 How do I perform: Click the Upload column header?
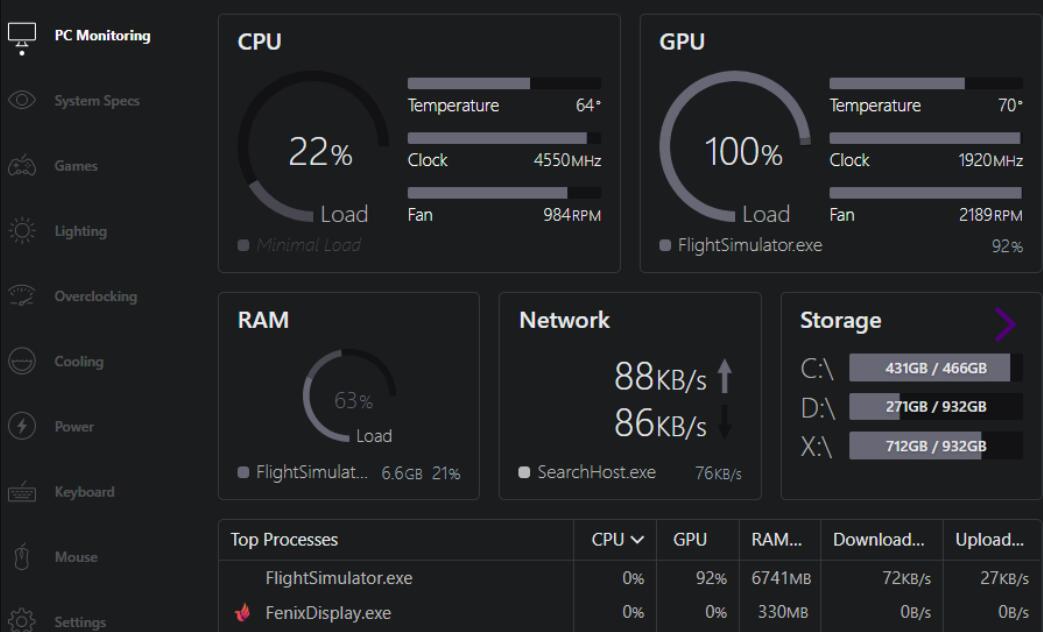pyautogui.click(x=989, y=540)
